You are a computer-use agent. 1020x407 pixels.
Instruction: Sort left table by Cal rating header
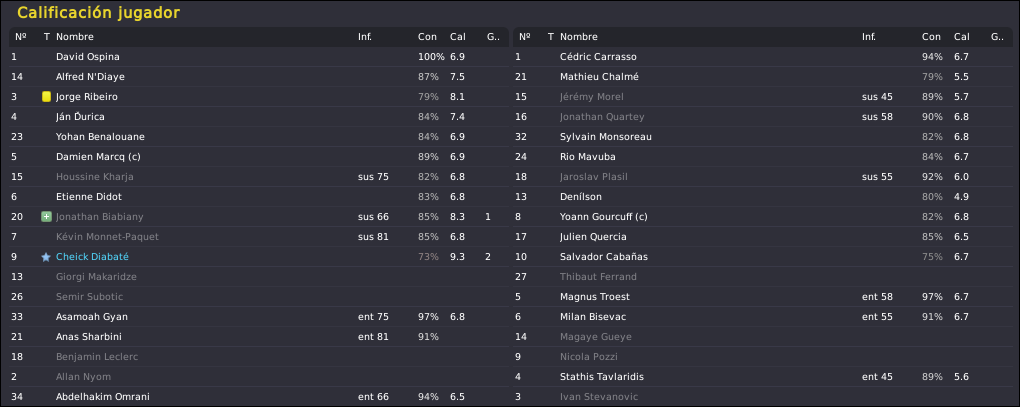click(x=457, y=37)
